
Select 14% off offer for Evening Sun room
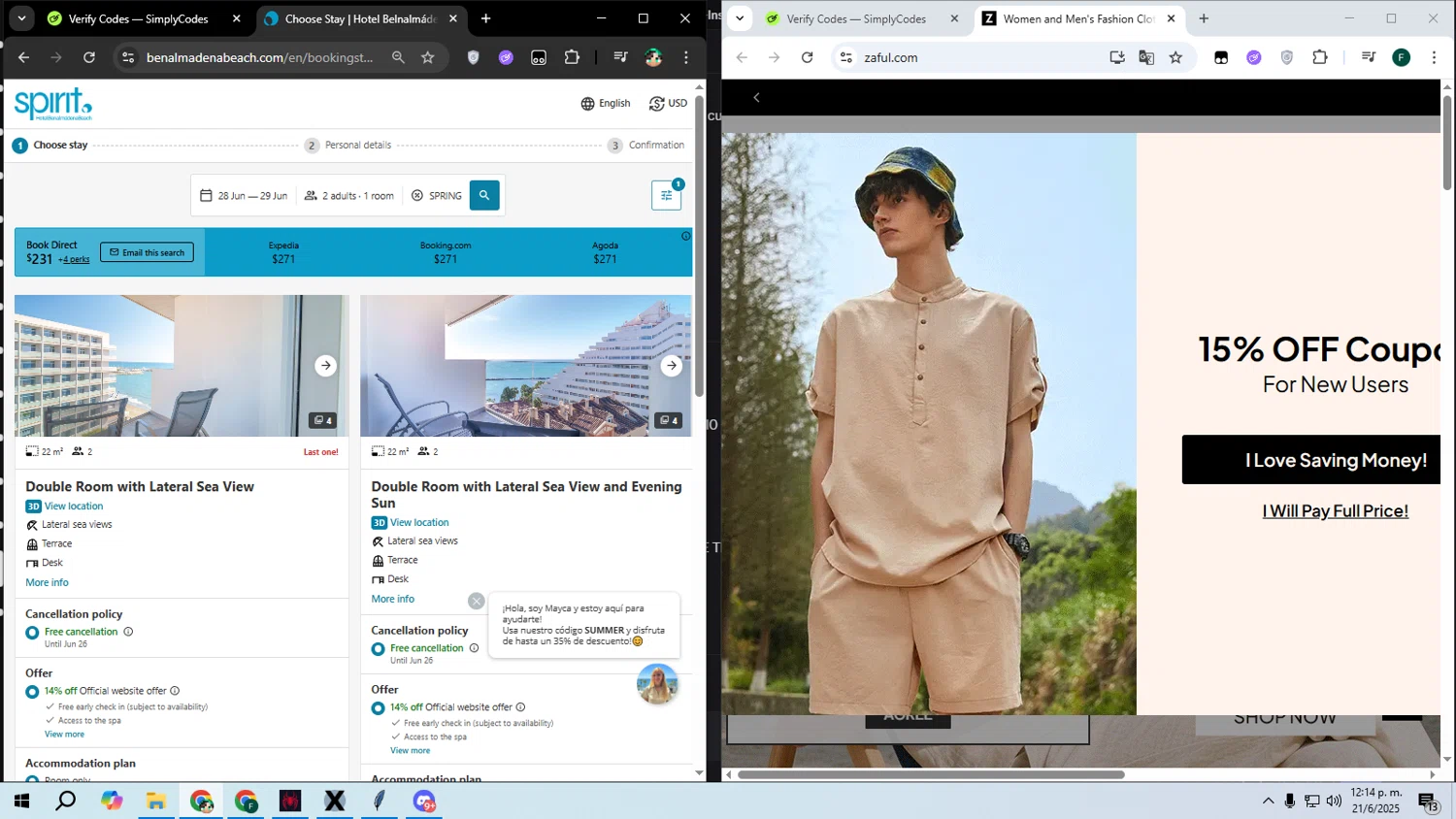click(x=378, y=708)
